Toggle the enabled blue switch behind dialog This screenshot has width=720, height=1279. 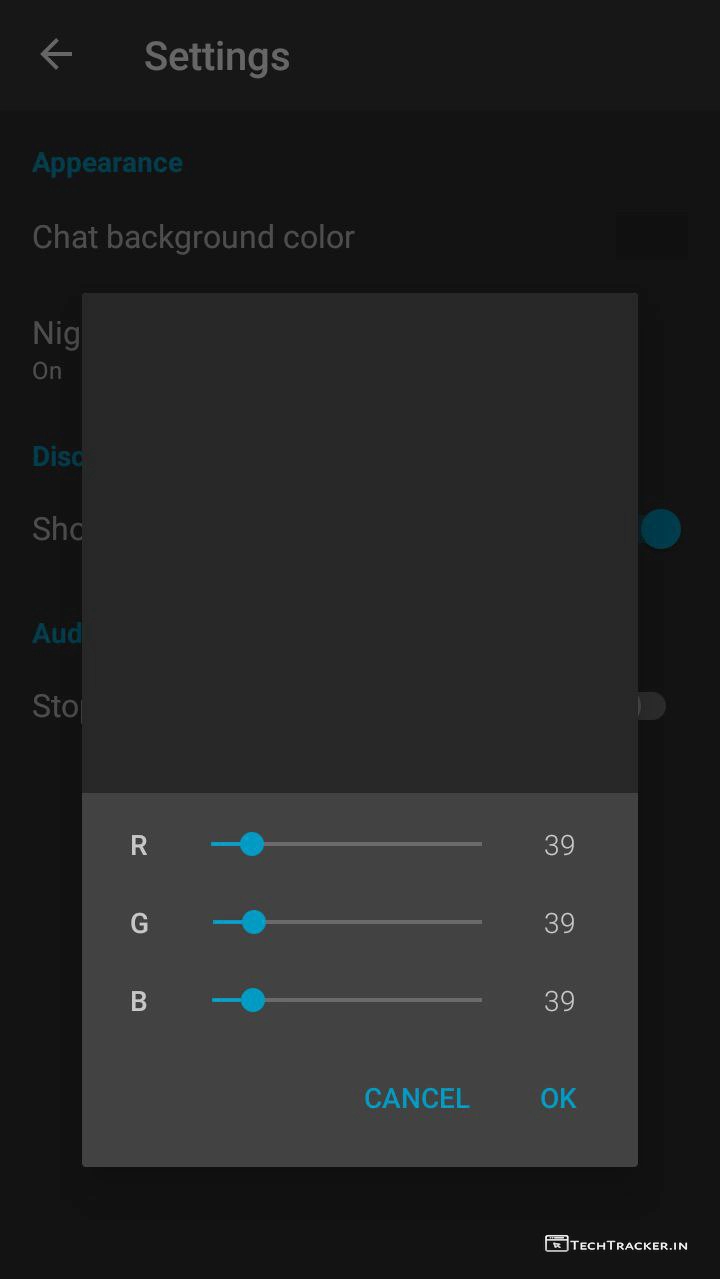[660, 529]
